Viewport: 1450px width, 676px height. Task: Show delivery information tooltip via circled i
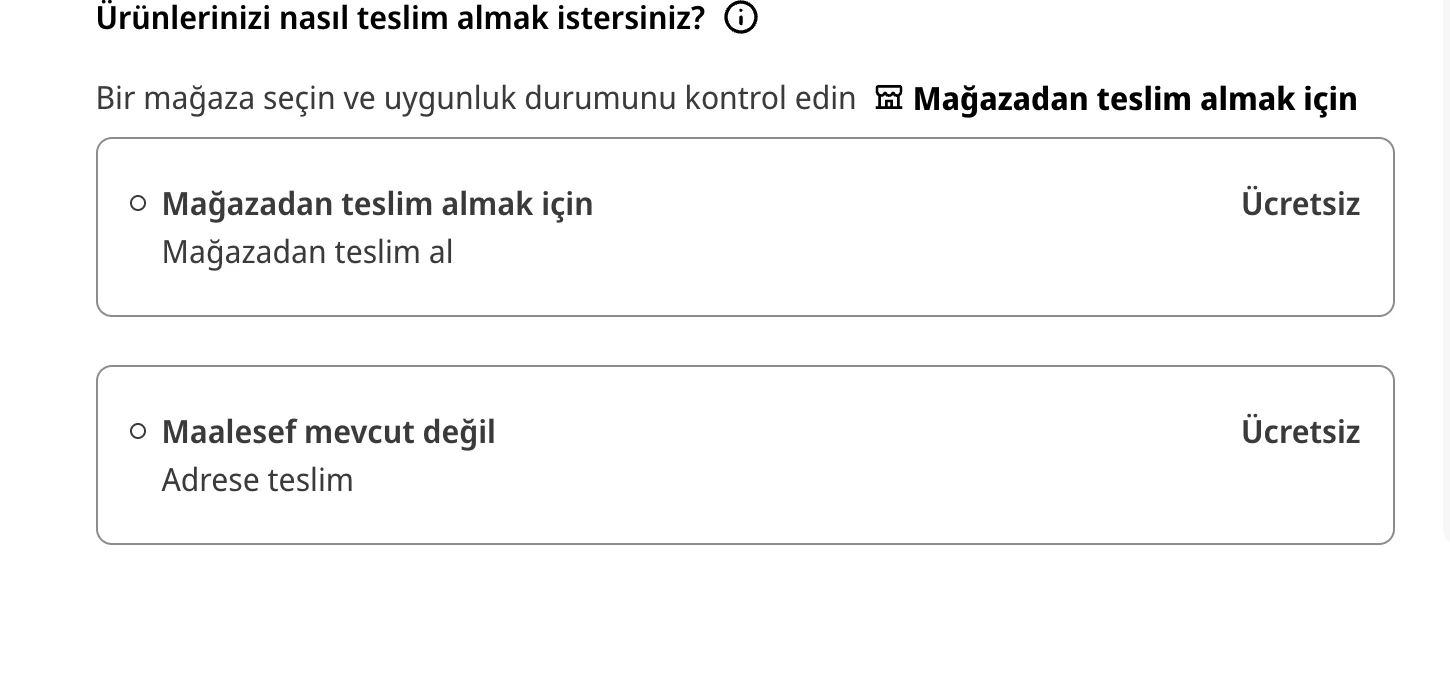(740, 17)
